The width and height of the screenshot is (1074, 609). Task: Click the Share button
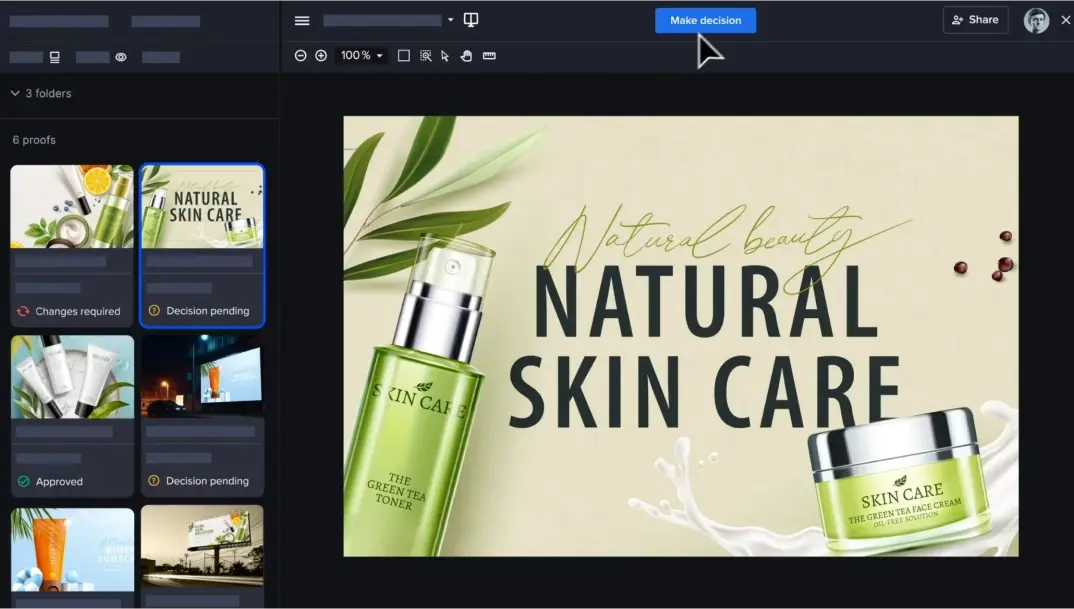pyautogui.click(x=975, y=20)
